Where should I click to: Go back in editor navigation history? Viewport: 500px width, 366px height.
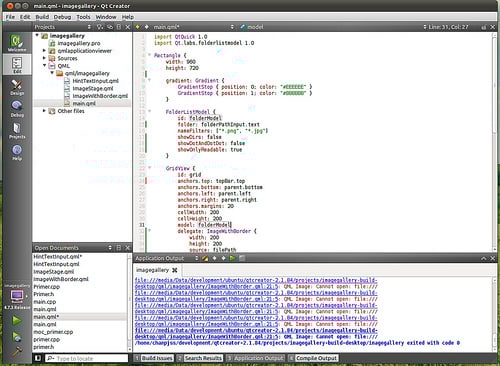(x=137, y=27)
